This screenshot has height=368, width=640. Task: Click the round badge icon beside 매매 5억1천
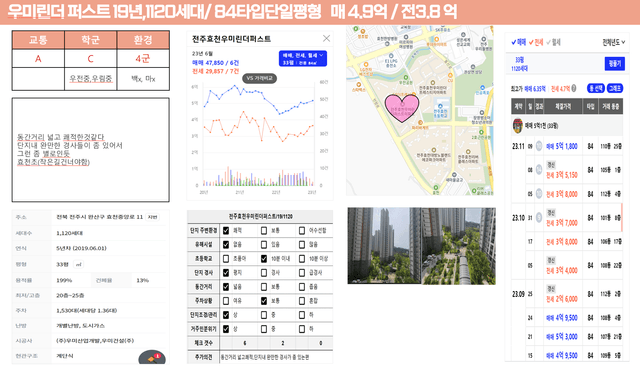[x=518, y=126]
